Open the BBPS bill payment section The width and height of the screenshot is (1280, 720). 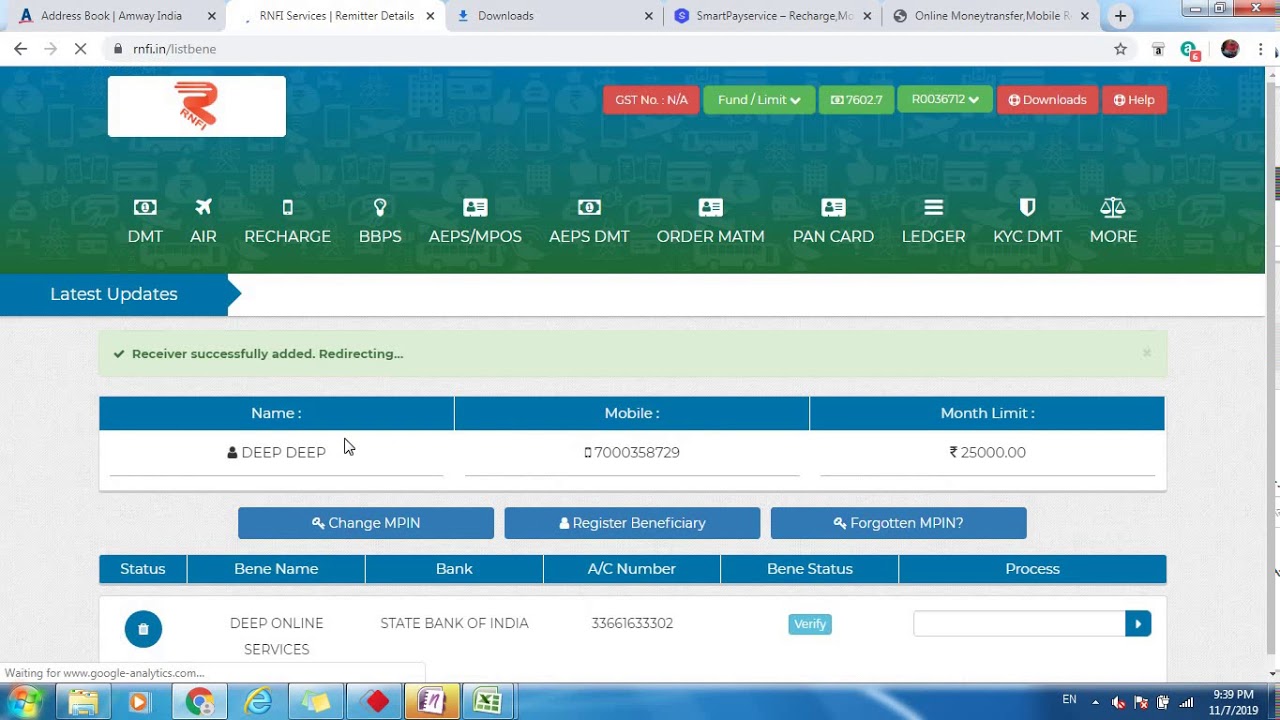(x=380, y=221)
